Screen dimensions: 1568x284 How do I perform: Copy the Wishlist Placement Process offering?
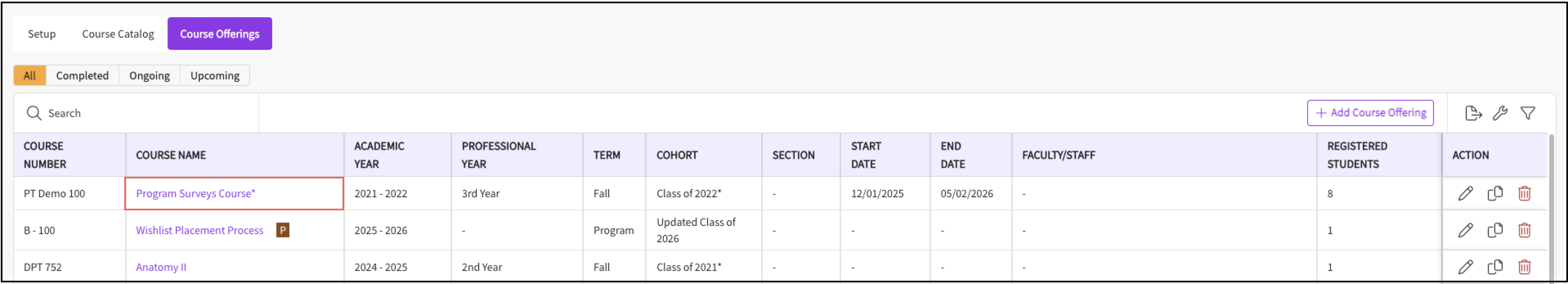pyautogui.click(x=1495, y=230)
